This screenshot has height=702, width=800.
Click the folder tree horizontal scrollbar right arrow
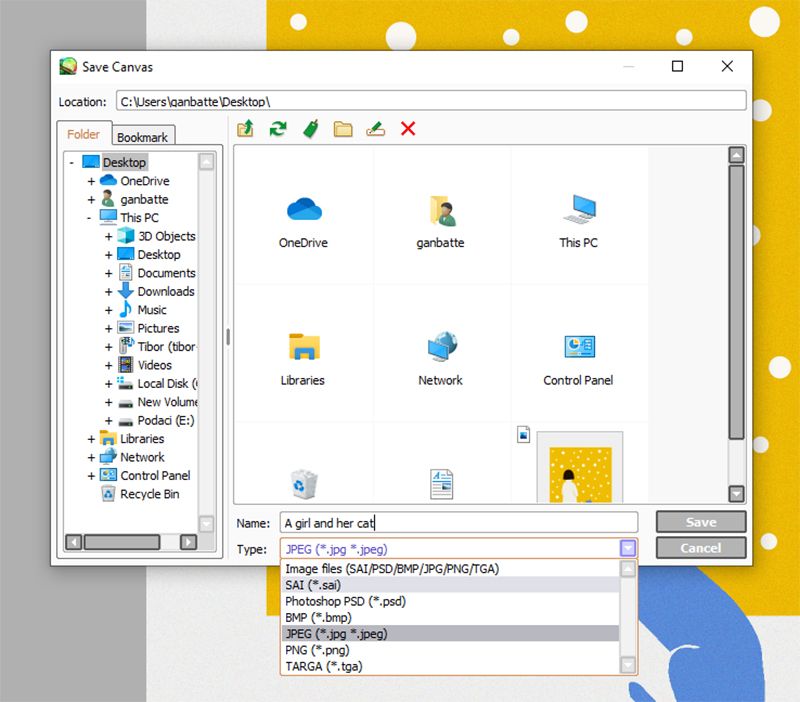pos(188,542)
